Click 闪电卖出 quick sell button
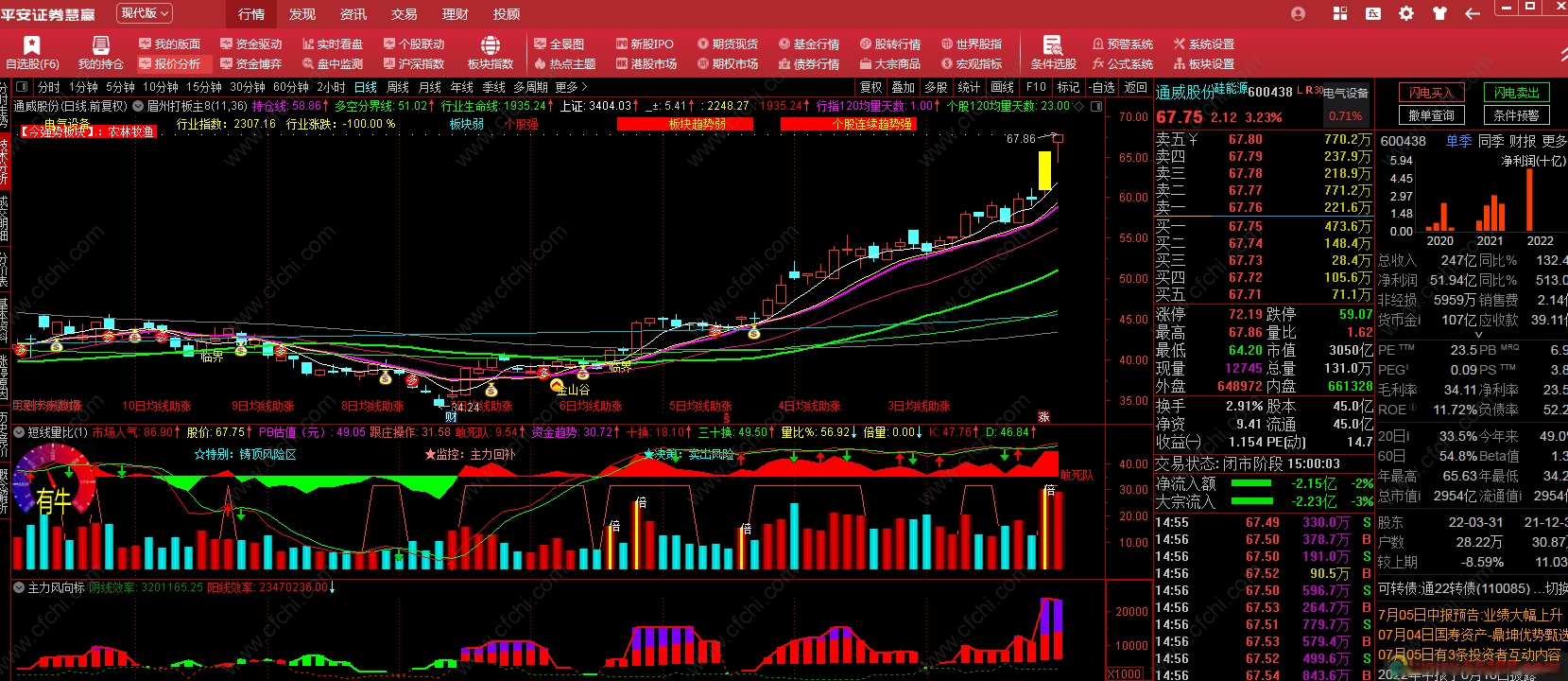 [1517, 93]
